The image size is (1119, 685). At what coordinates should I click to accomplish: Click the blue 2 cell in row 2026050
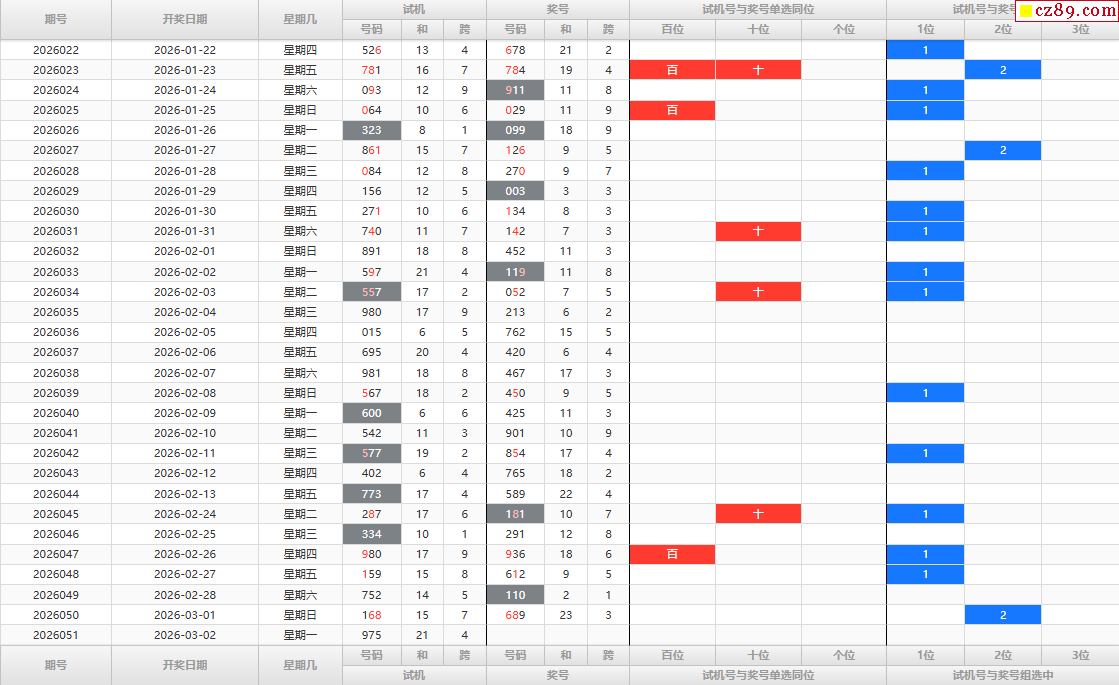(x=1003, y=615)
